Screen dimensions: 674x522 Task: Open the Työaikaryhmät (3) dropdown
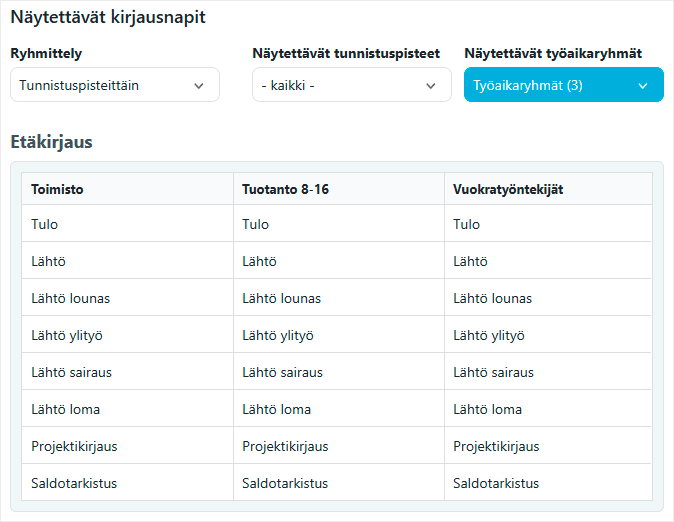click(563, 86)
